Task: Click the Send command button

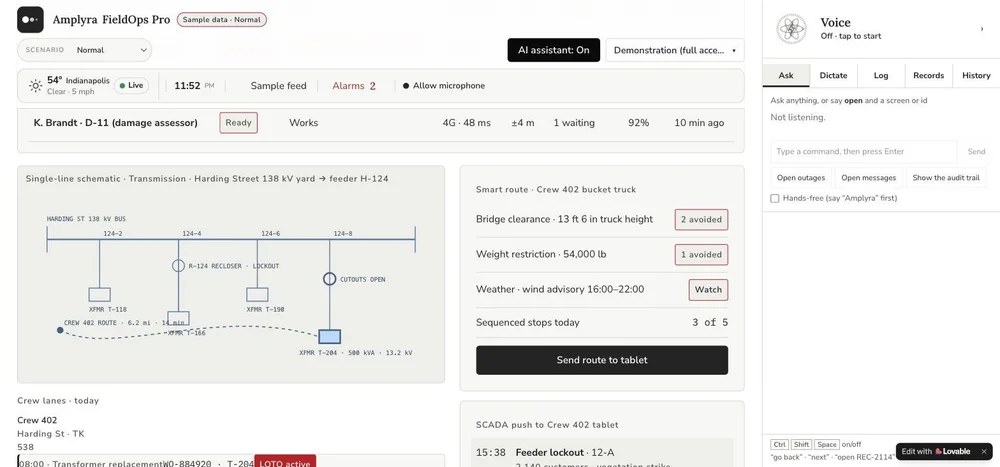Action: [976, 152]
